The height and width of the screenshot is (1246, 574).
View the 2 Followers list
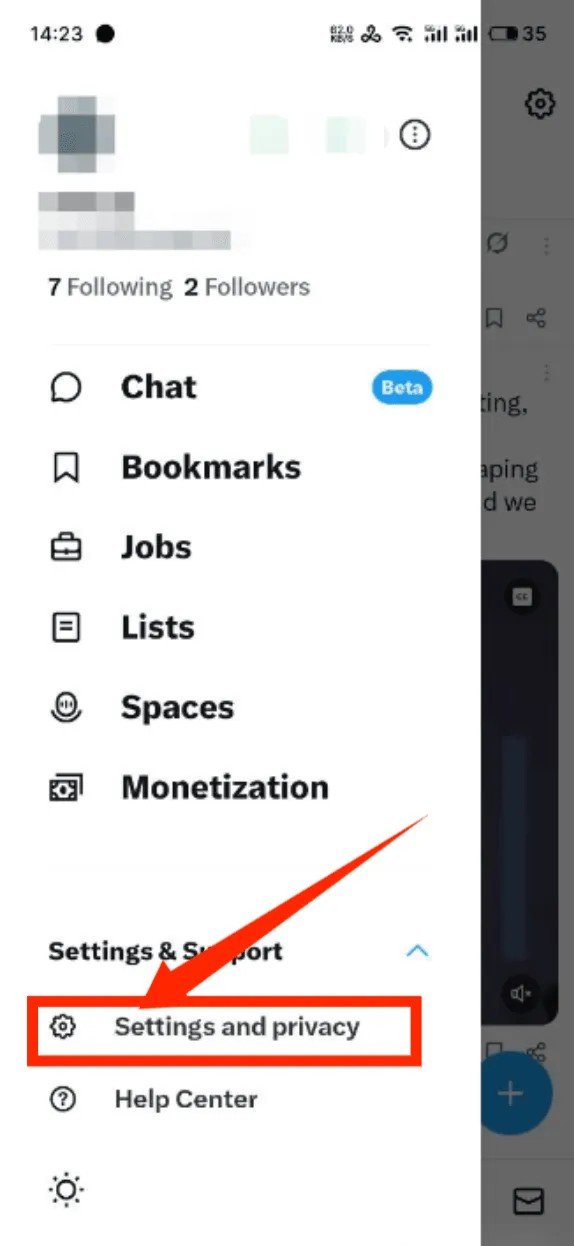pos(247,287)
